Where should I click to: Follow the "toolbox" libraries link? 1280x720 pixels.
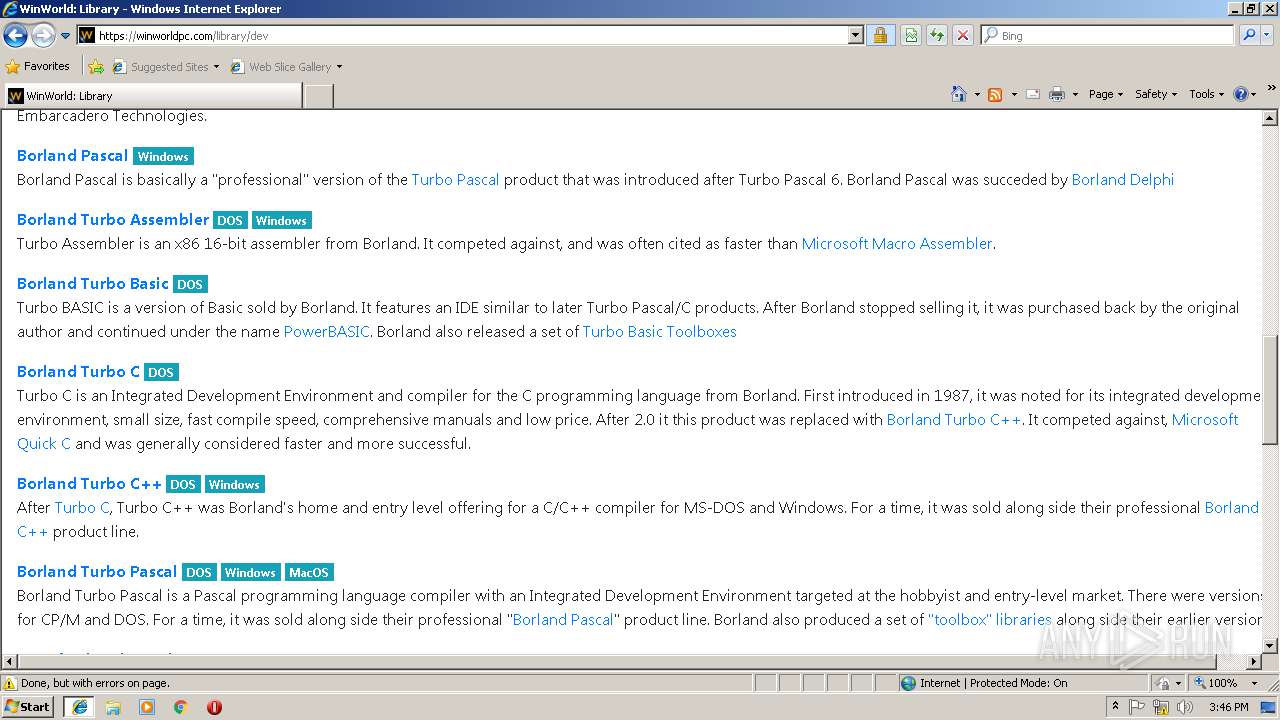click(x=990, y=620)
